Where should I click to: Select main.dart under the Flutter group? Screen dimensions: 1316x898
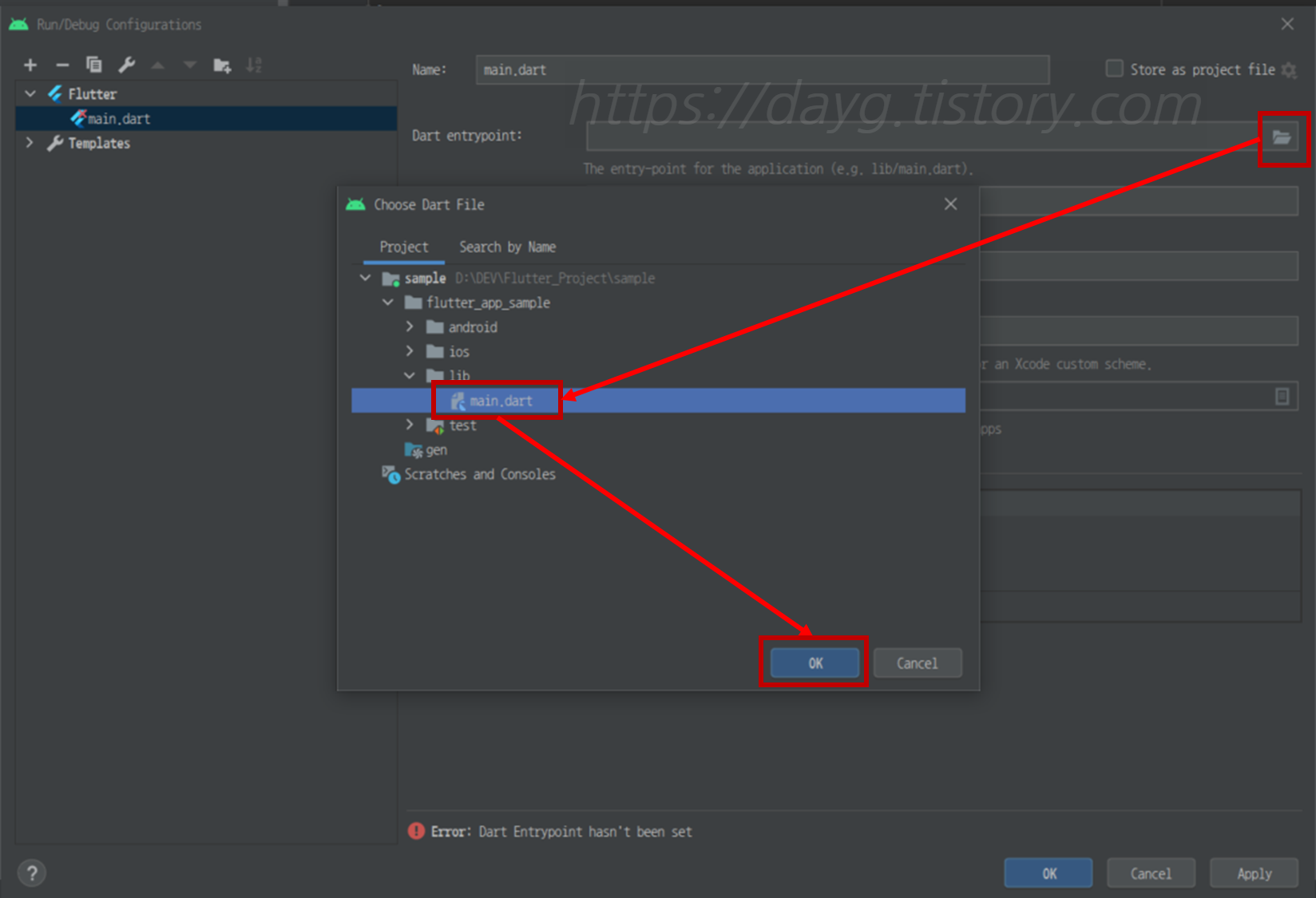(x=206, y=118)
